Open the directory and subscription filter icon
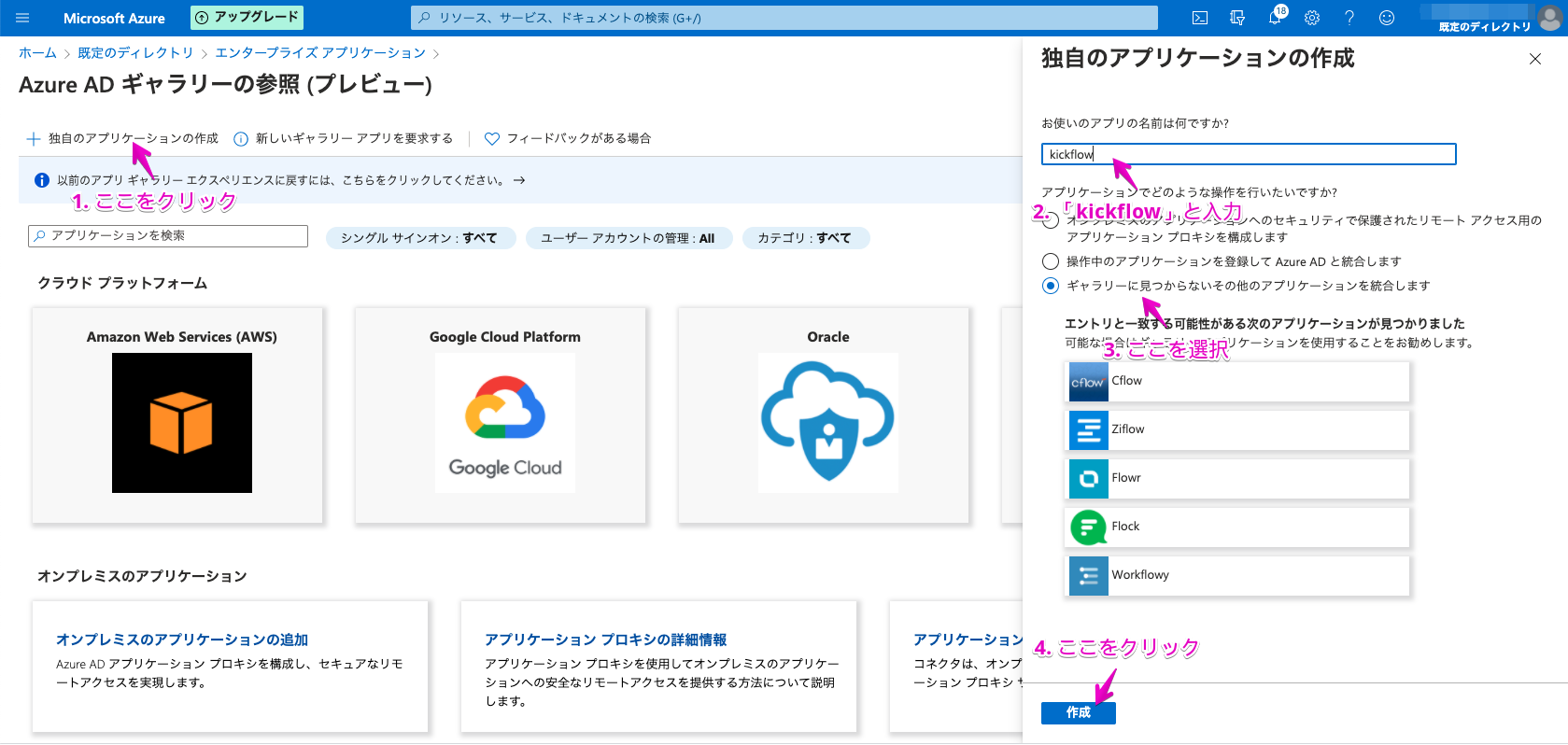 pyautogui.click(x=1237, y=18)
